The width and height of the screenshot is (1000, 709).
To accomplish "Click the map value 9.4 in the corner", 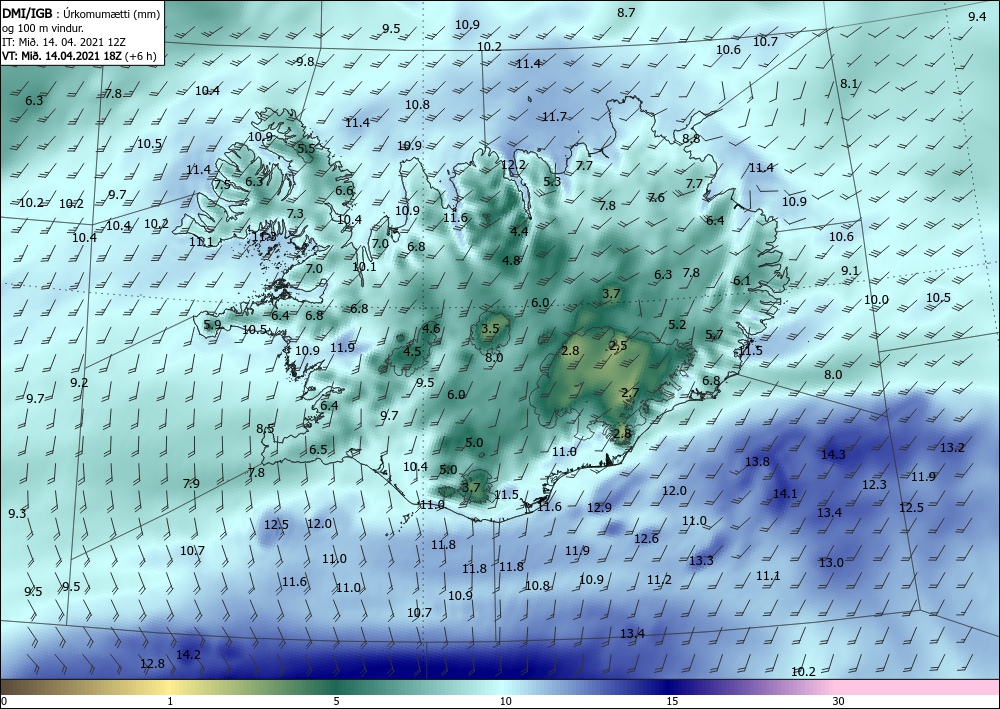I will click(x=977, y=17).
